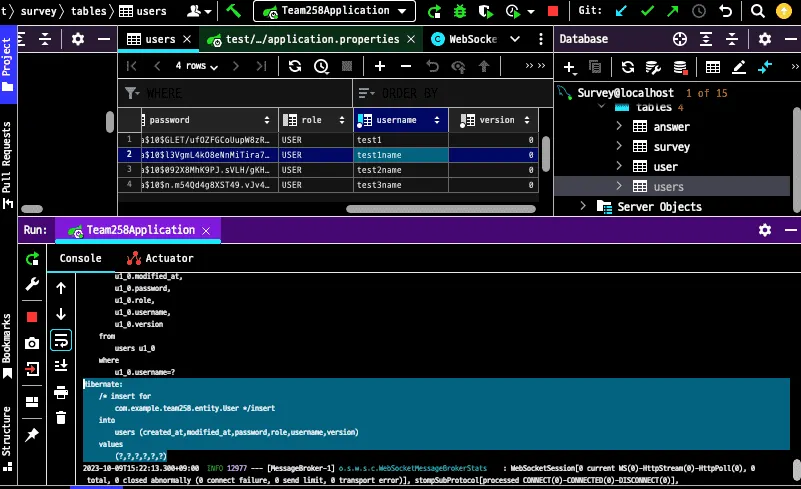Click the Build project hammer icon

(234, 12)
